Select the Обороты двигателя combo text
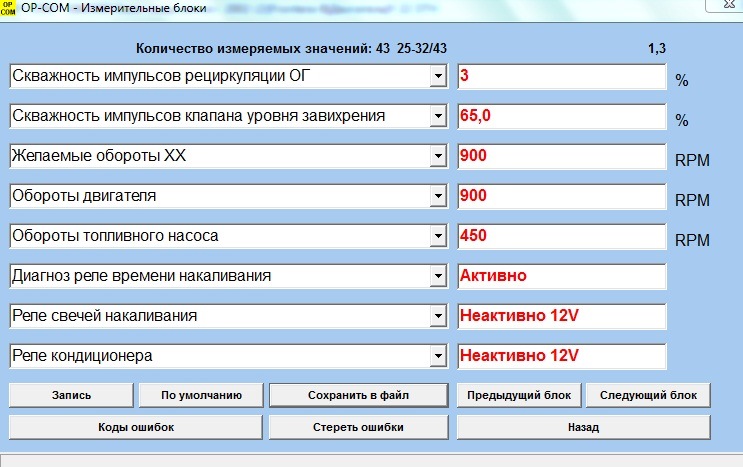 click(x=84, y=196)
